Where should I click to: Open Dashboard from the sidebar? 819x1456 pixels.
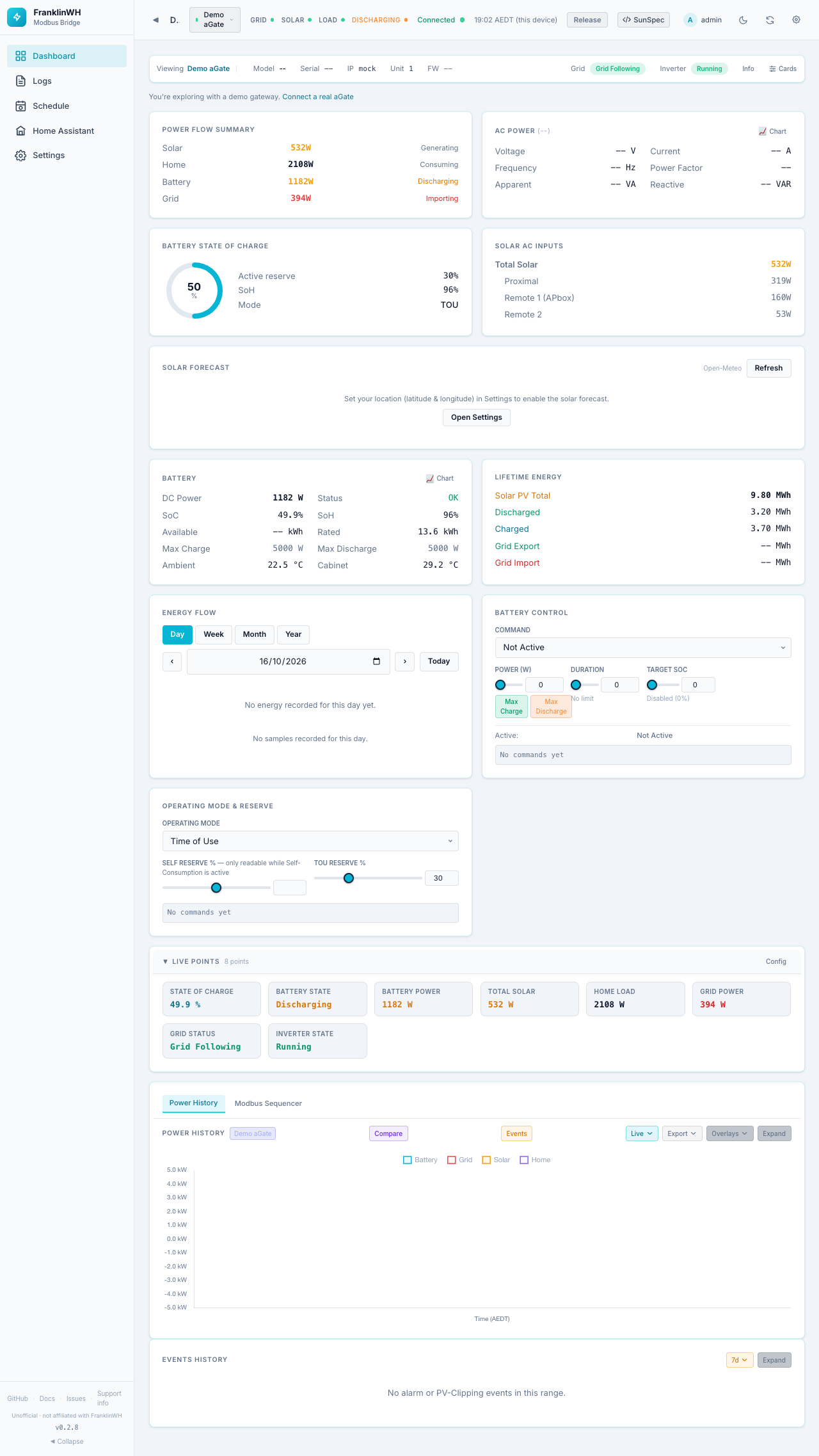coord(67,56)
